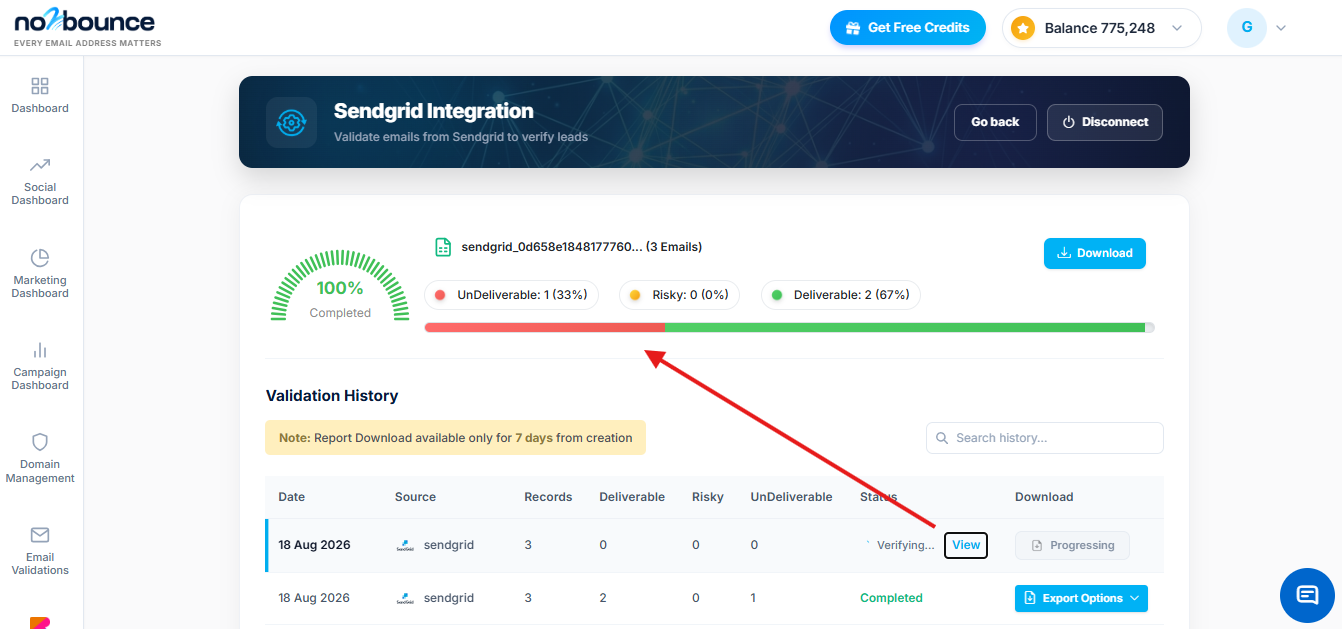Click the Email Validations envelope icon
This screenshot has height=629, width=1342.
pos(40,535)
